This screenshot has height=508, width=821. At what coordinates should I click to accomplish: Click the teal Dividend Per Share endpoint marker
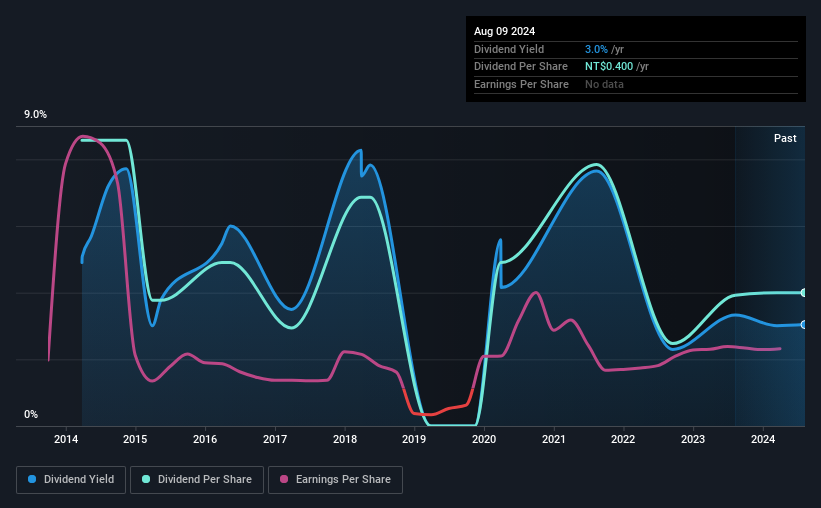[804, 293]
